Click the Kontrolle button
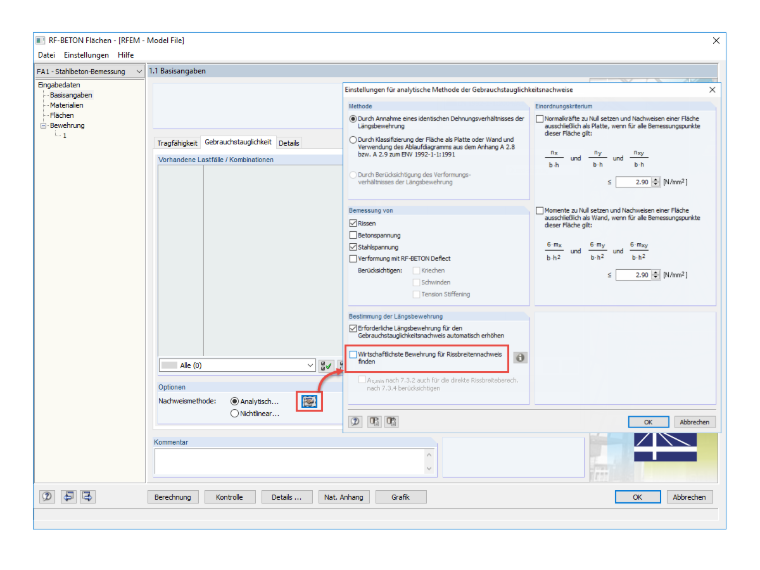The image size is (760, 570). pyautogui.click(x=229, y=497)
